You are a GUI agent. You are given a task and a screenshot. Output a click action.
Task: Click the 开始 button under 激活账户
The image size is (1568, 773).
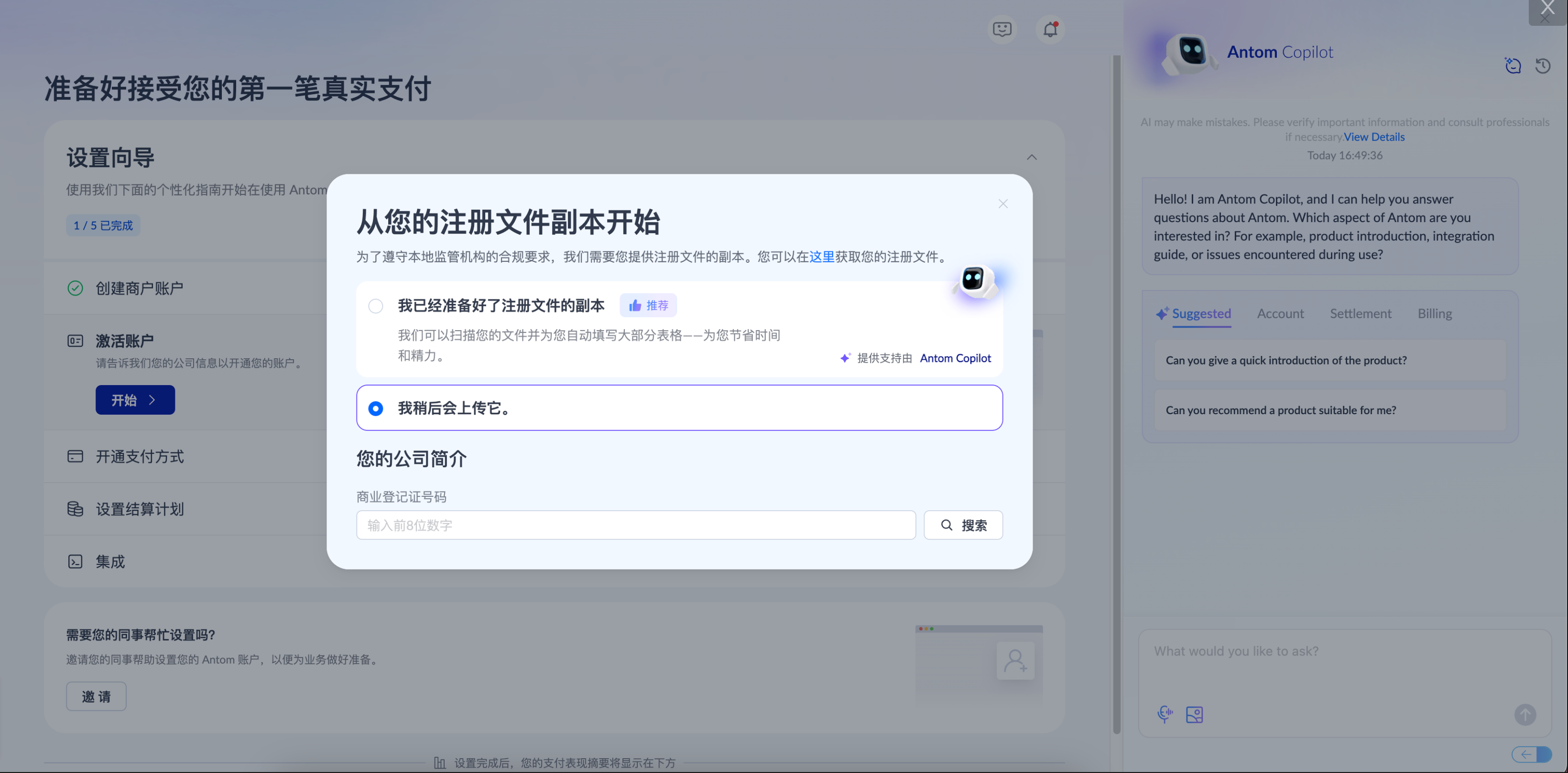(x=135, y=399)
